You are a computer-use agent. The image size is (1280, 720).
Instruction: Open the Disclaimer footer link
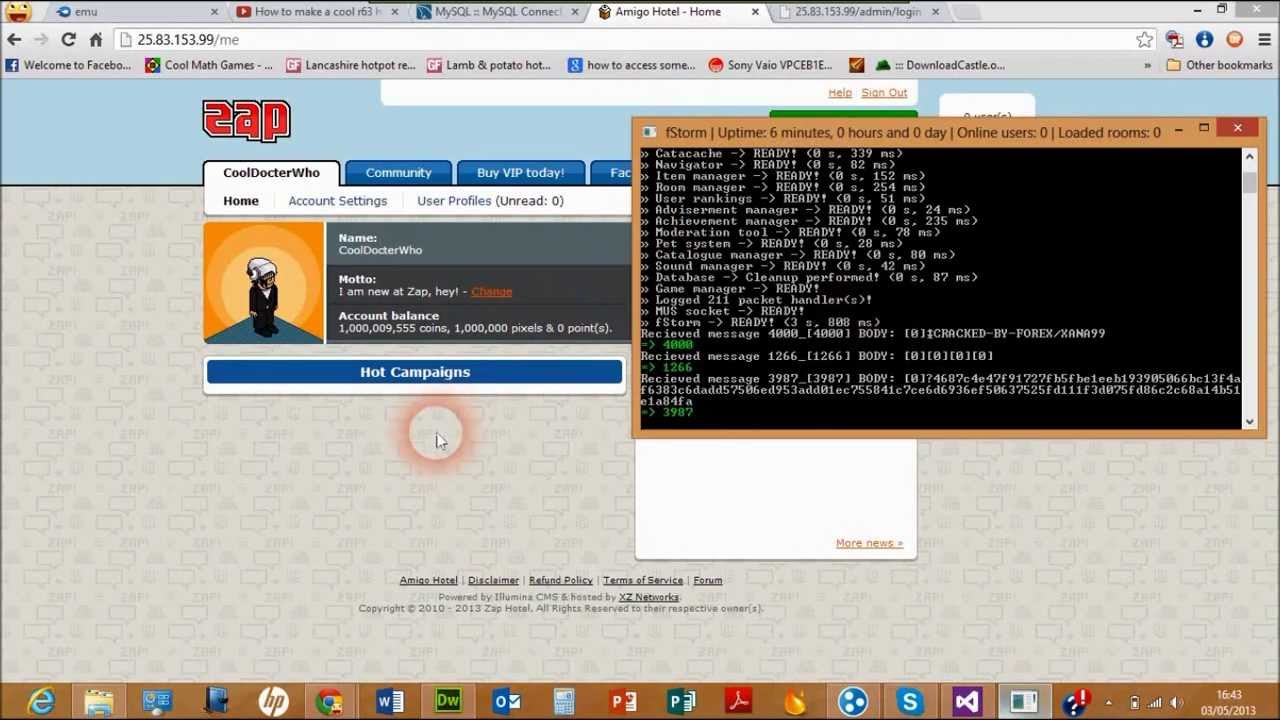point(493,580)
